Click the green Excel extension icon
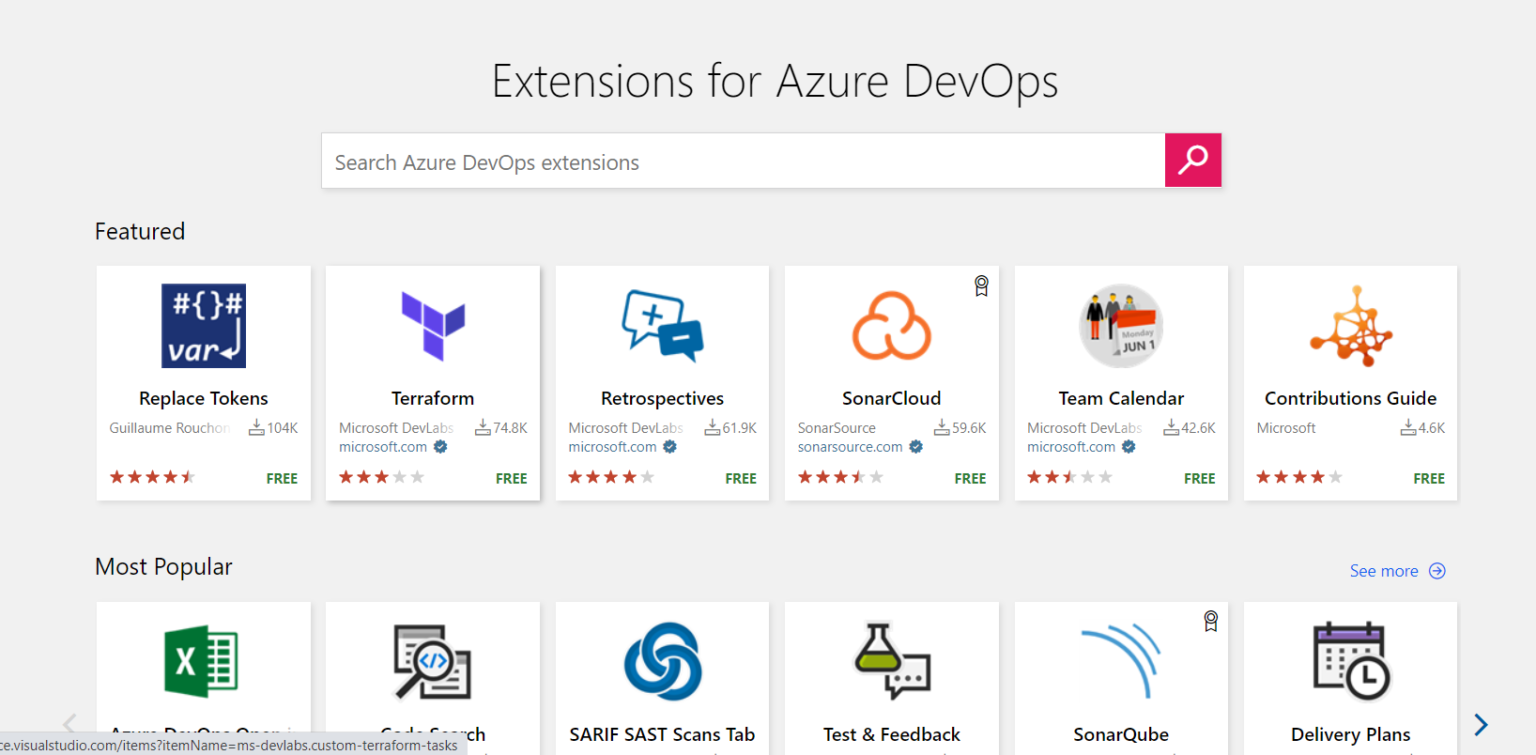 tap(201, 661)
